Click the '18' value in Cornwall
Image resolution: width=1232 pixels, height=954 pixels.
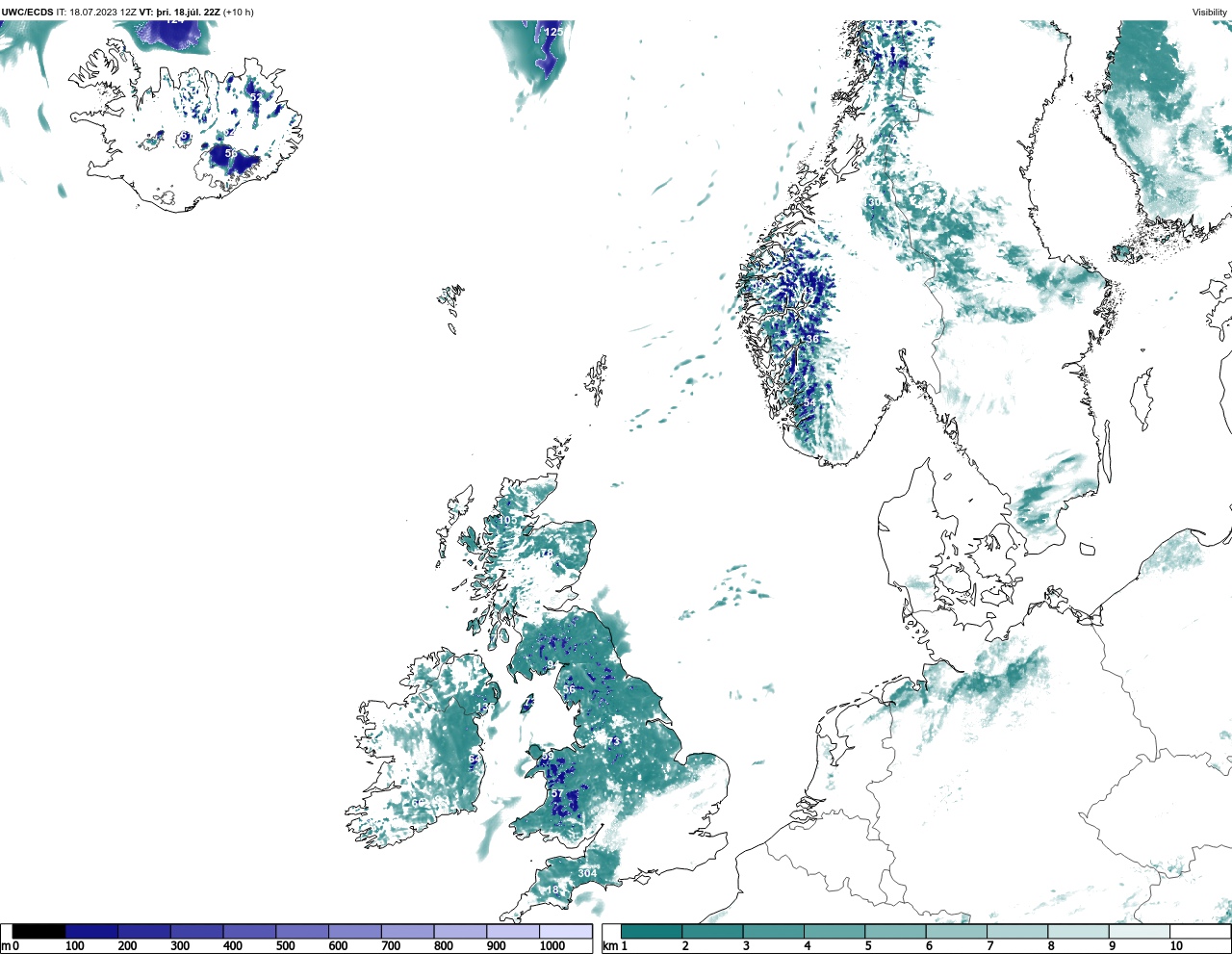click(x=552, y=890)
